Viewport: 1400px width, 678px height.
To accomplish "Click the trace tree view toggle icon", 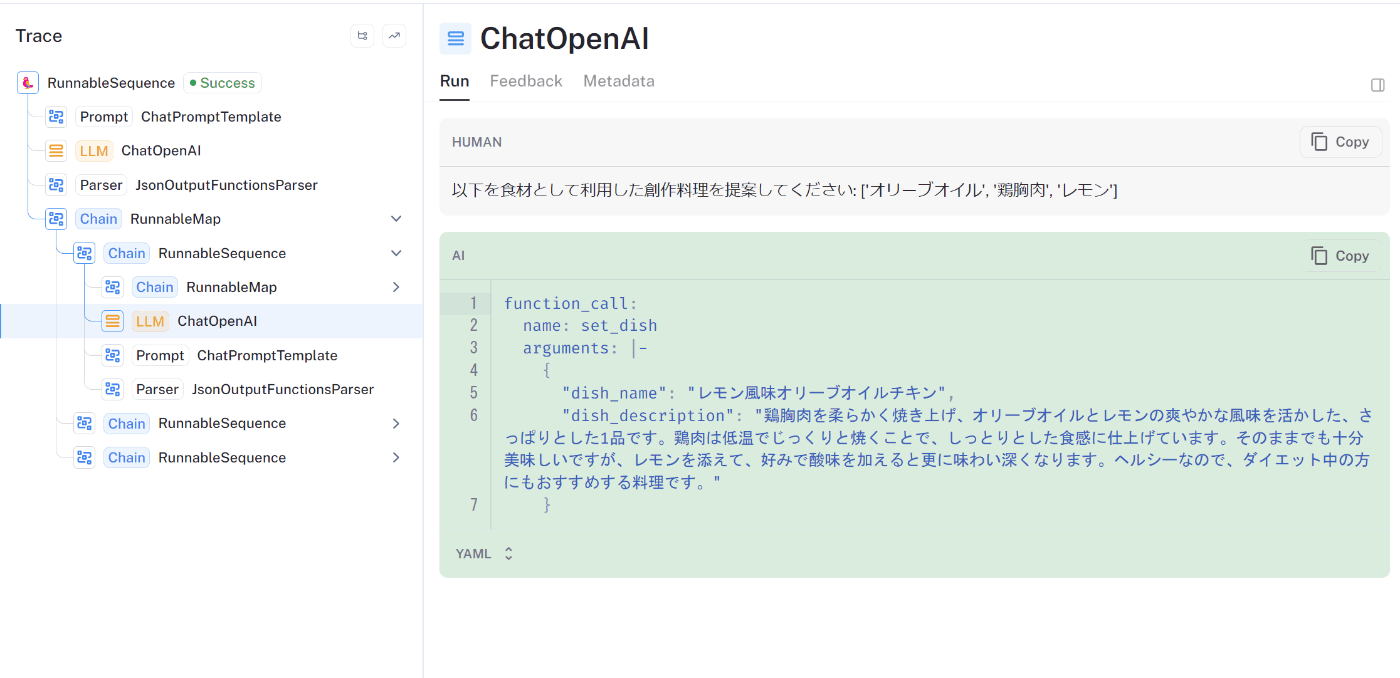I will (362, 36).
